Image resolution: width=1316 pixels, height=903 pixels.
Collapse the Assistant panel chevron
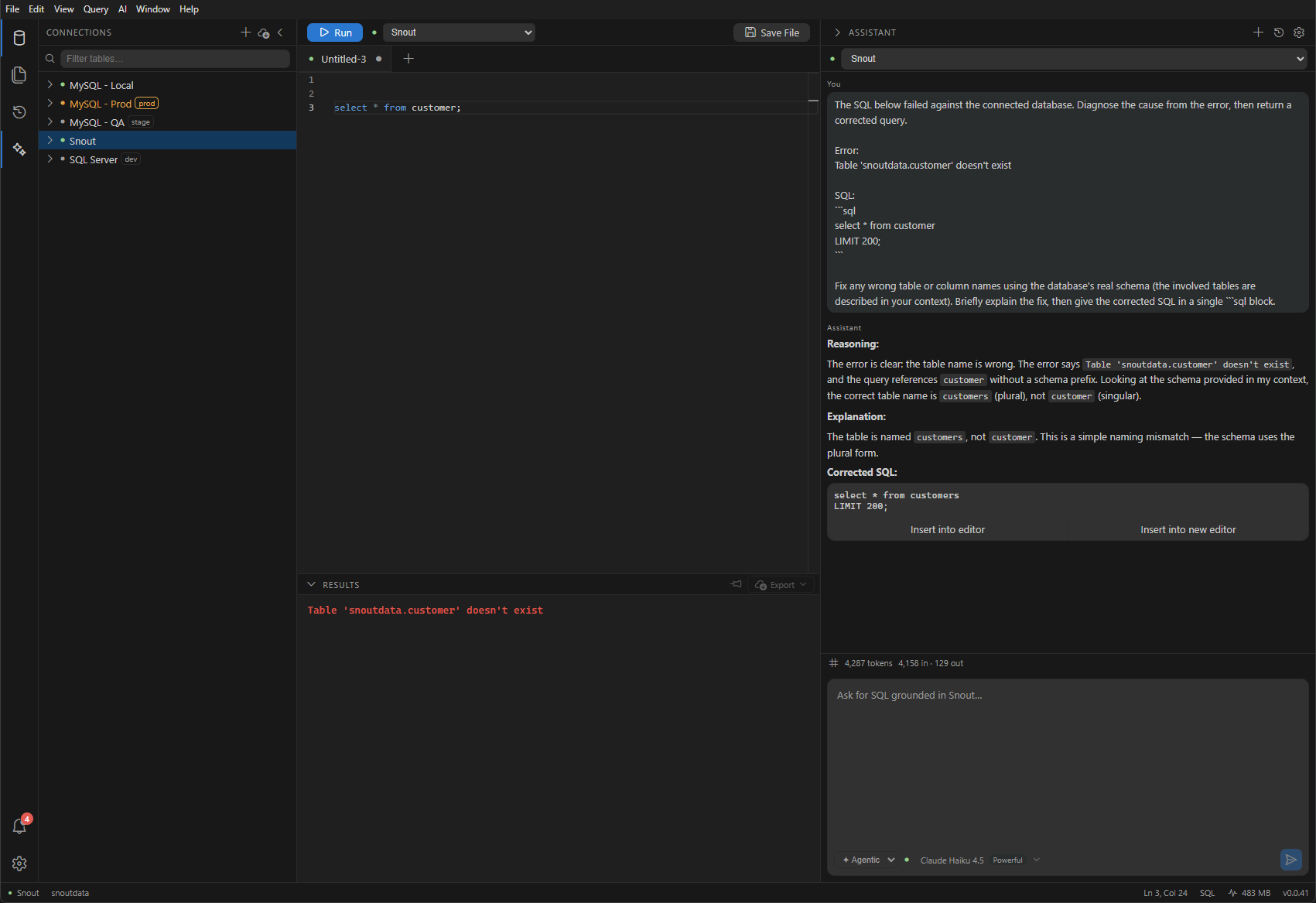(x=837, y=32)
